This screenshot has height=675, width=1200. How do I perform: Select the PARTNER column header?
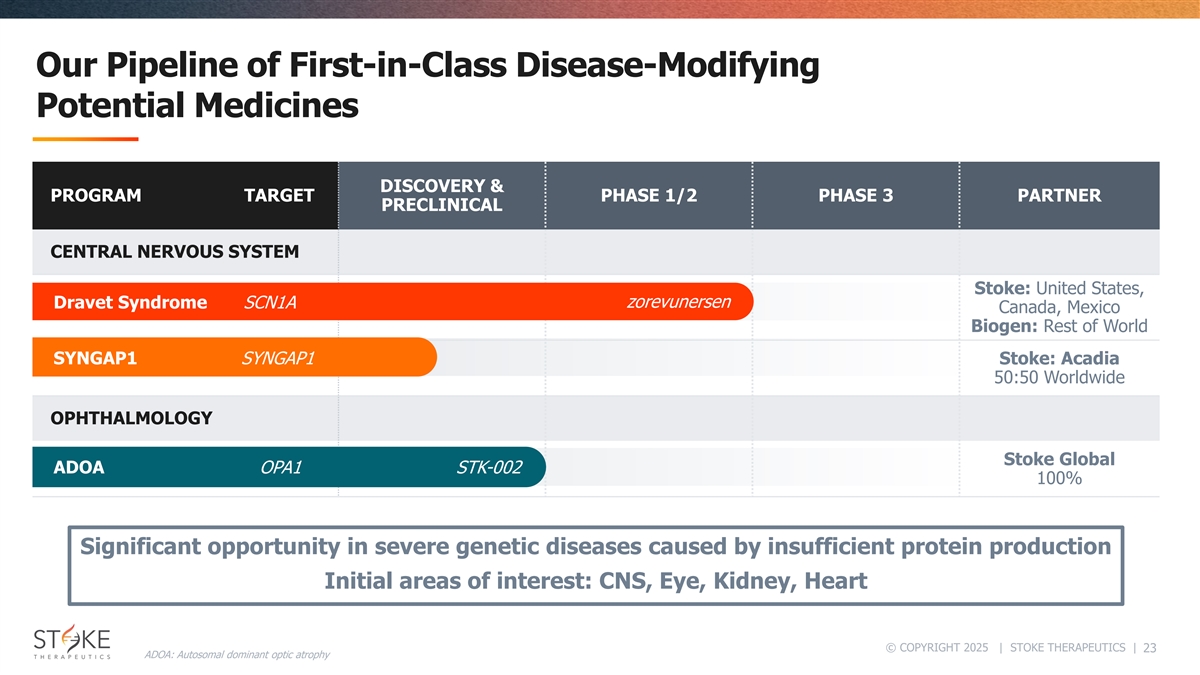coord(1059,196)
